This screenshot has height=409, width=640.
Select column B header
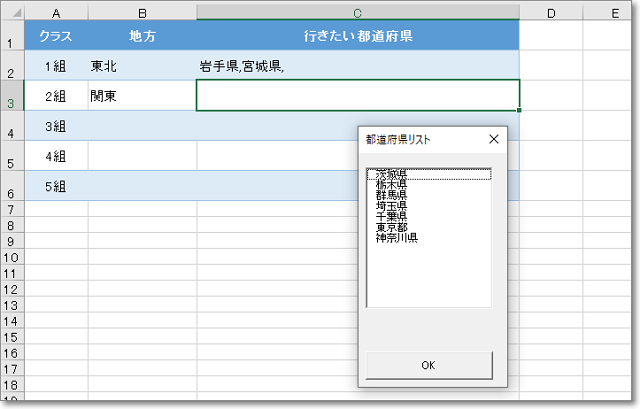142,12
